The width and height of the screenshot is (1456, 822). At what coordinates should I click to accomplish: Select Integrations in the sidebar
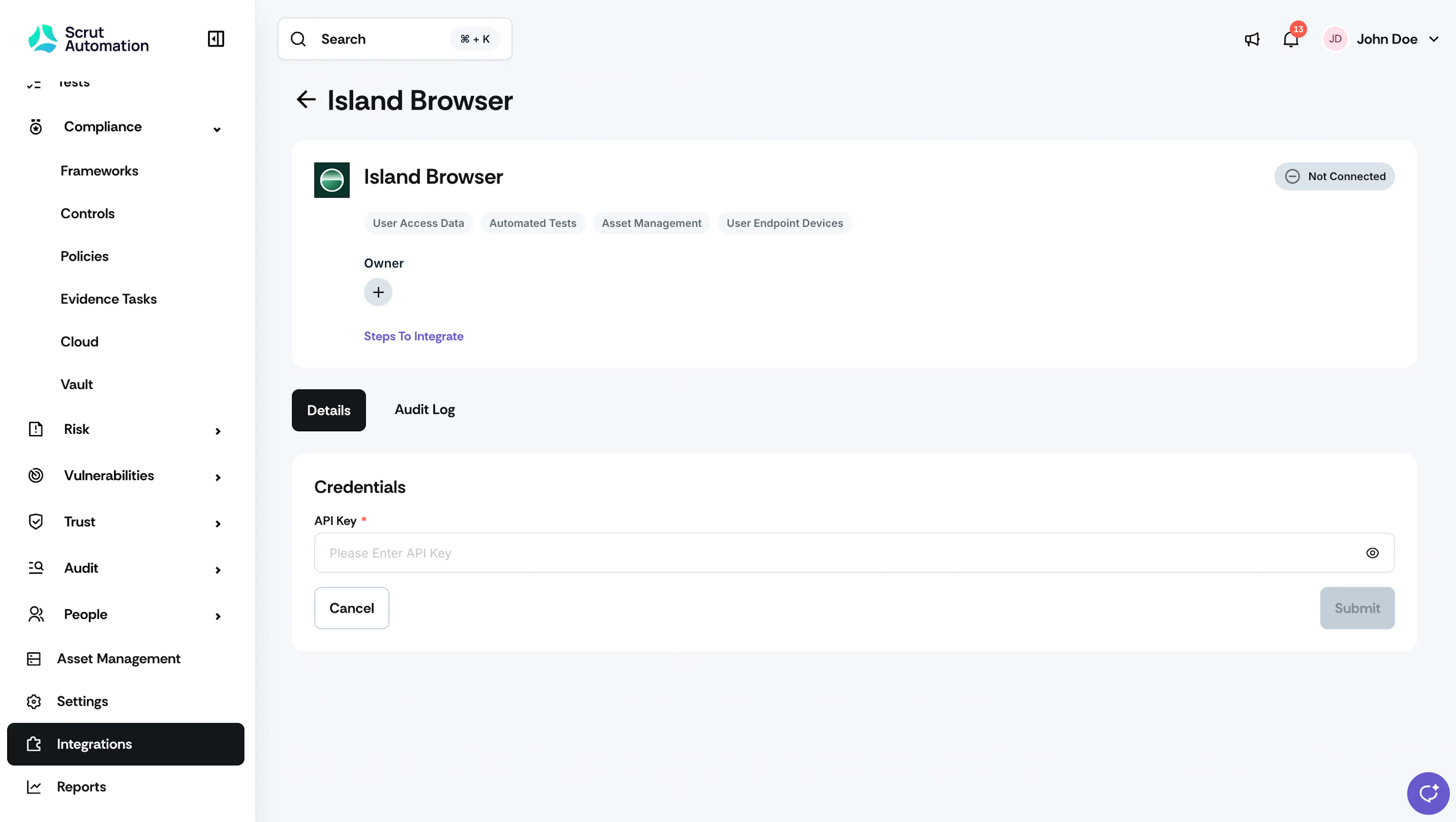coord(126,744)
